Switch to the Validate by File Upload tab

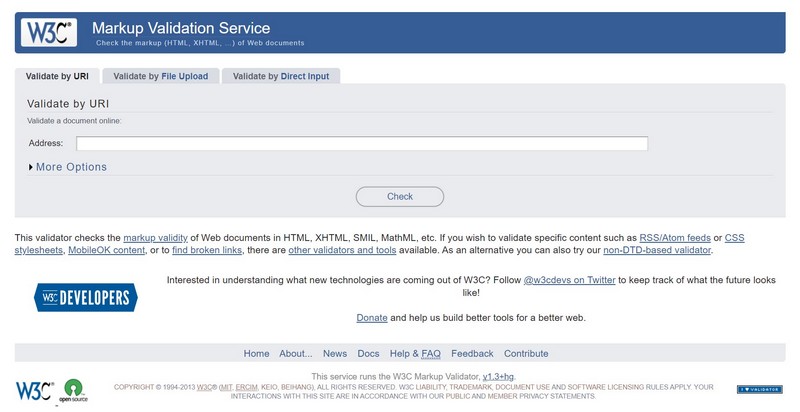tap(161, 76)
